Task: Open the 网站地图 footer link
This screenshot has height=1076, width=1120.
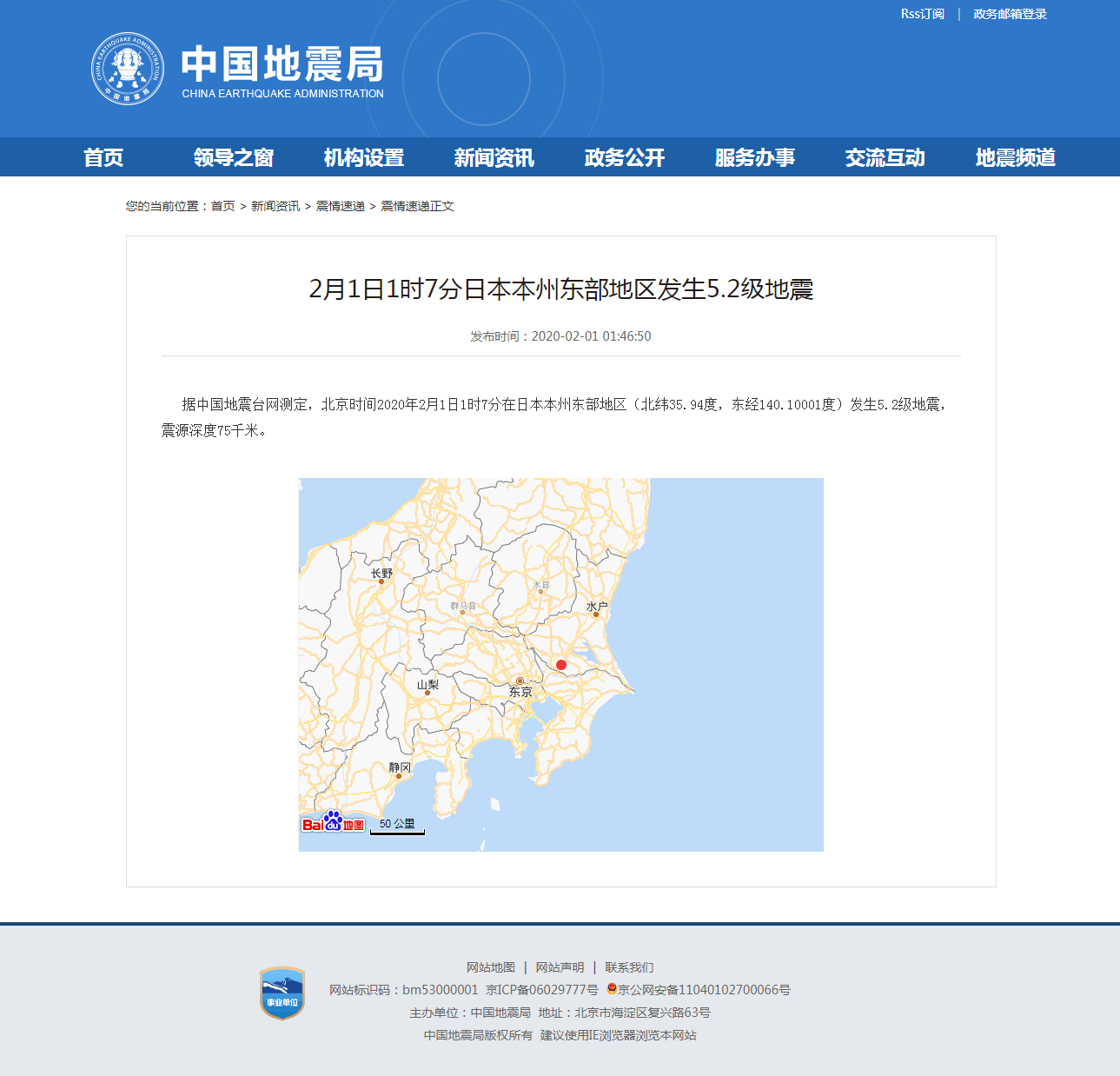Action: tap(490, 966)
